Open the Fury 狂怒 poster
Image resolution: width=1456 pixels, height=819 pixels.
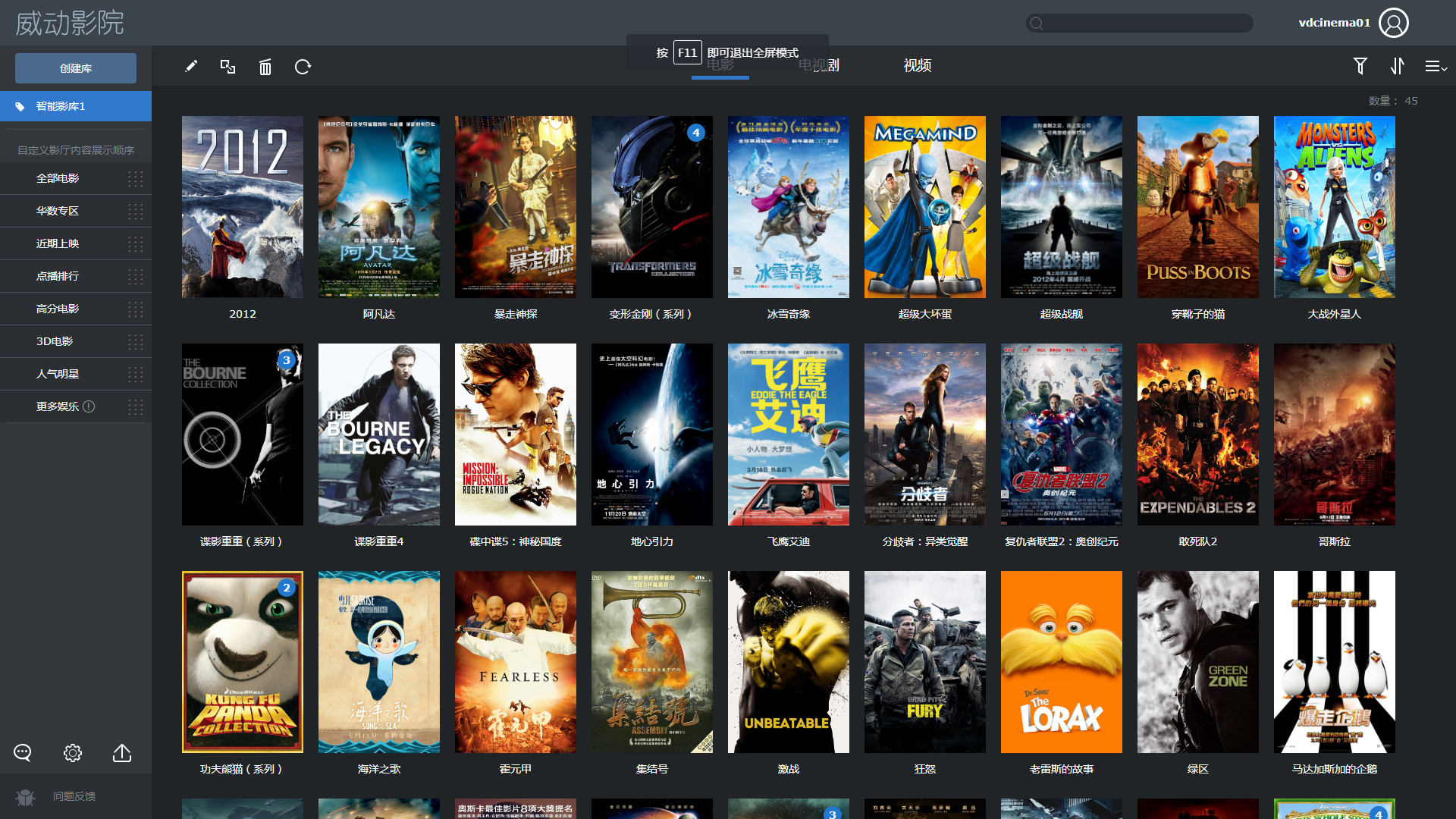point(925,662)
